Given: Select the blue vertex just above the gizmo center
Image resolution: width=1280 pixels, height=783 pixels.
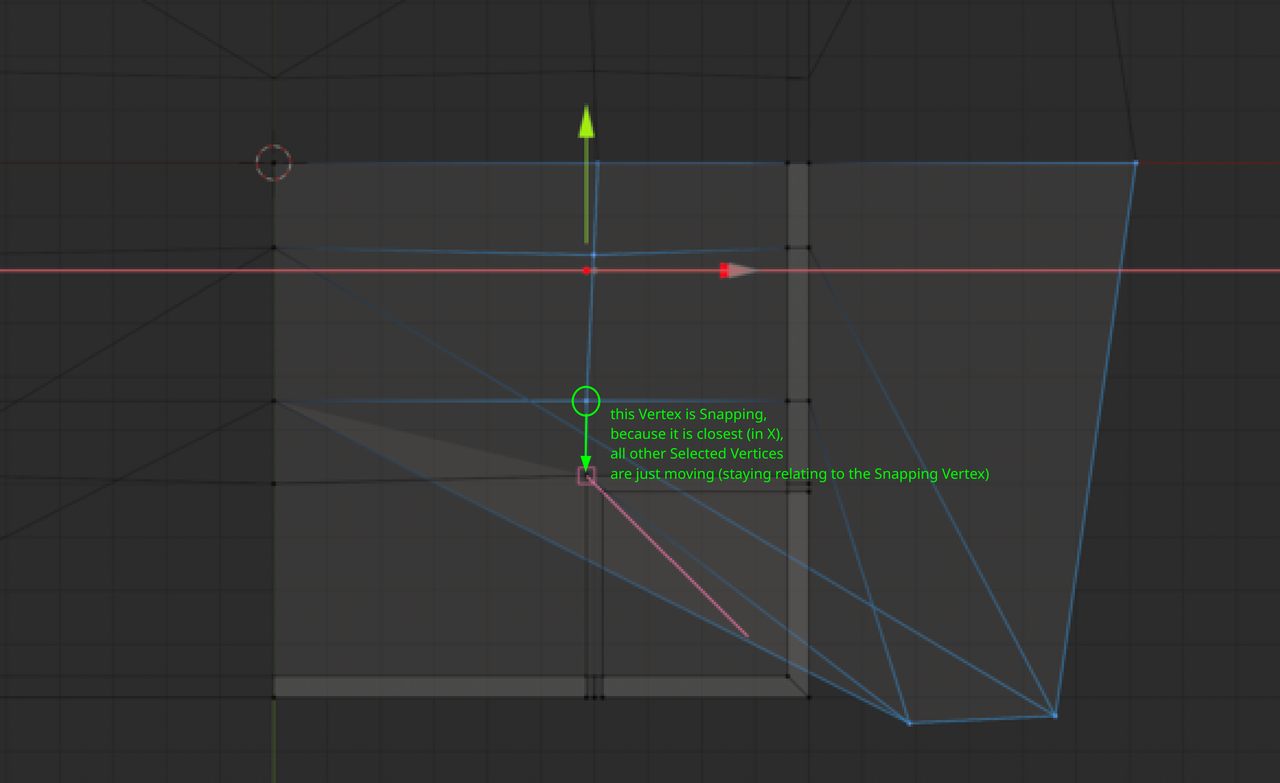Looking at the screenshot, I should [x=593, y=255].
